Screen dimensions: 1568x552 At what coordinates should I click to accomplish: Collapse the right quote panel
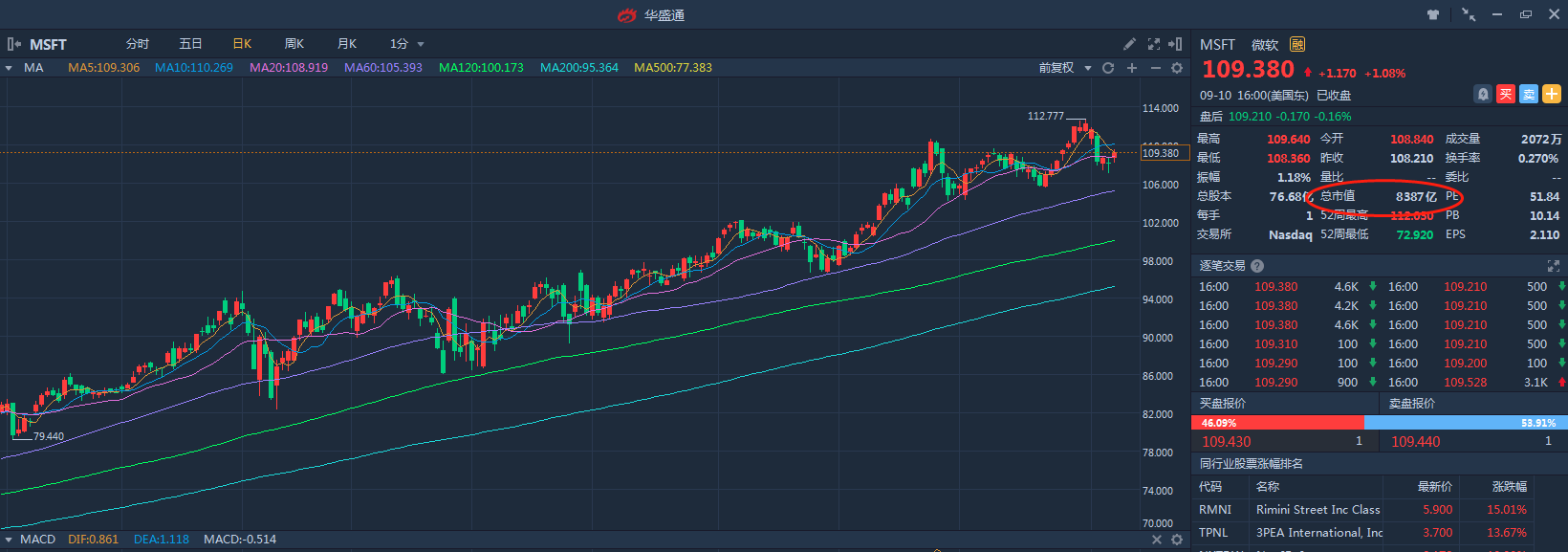pyautogui.click(x=1176, y=44)
